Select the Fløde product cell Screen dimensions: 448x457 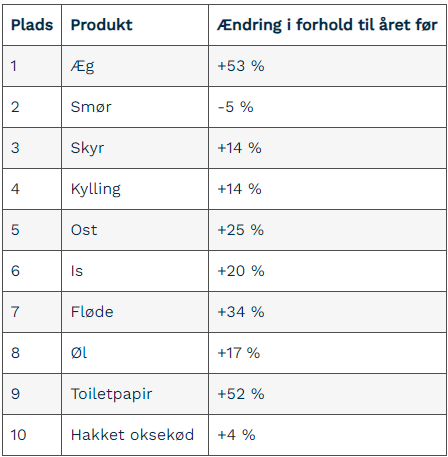click(135, 312)
